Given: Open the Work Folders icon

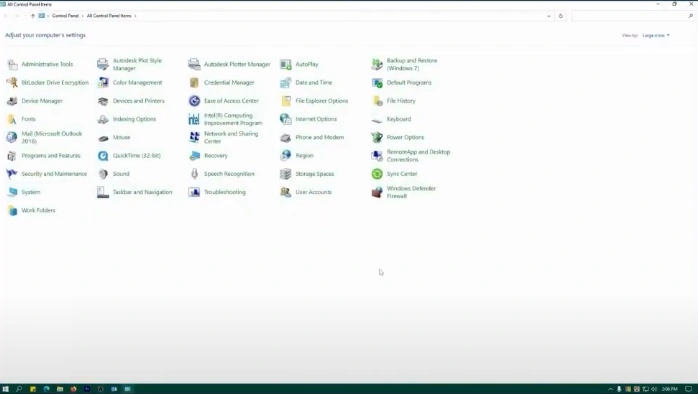Looking at the screenshot, I should (x=12, y=211).
